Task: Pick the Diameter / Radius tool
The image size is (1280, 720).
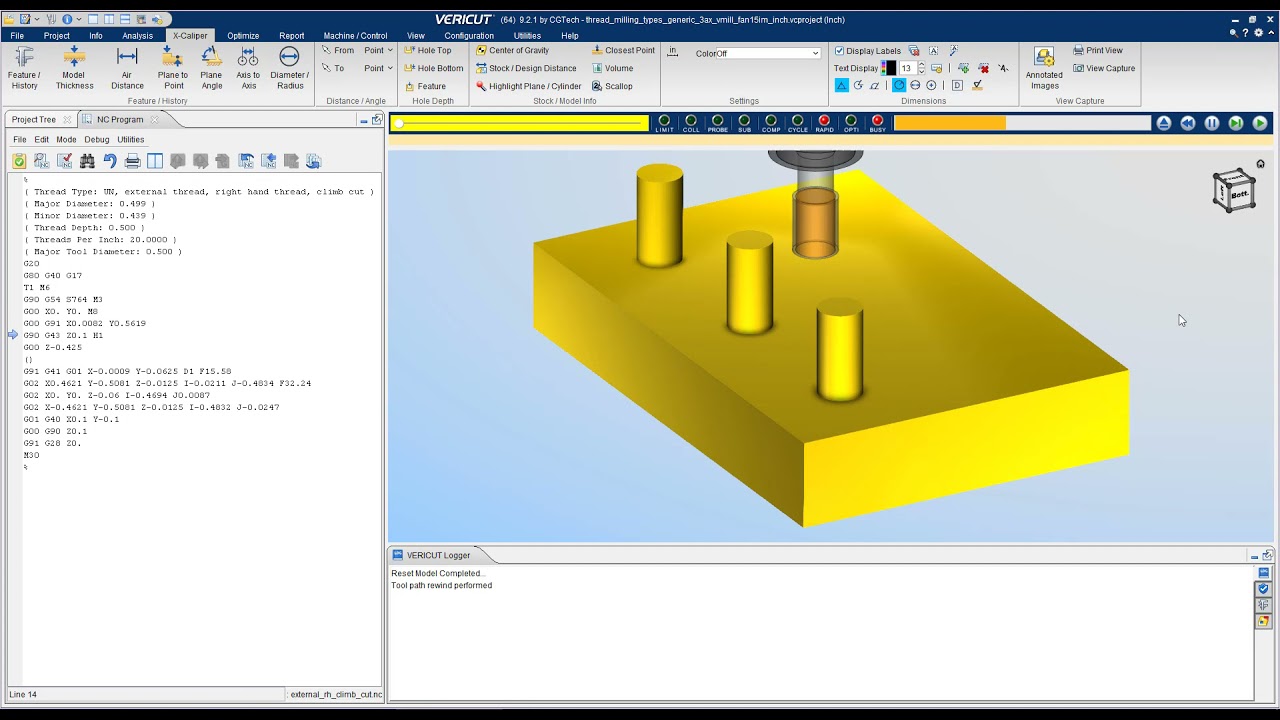Action: 290,68
